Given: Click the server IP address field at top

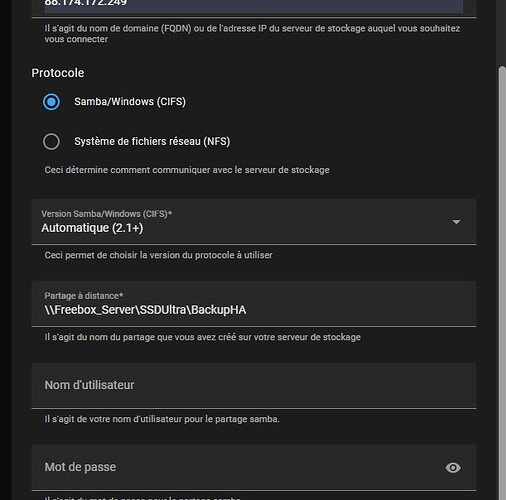Looking at the screenshot, I should coord(254,7).
